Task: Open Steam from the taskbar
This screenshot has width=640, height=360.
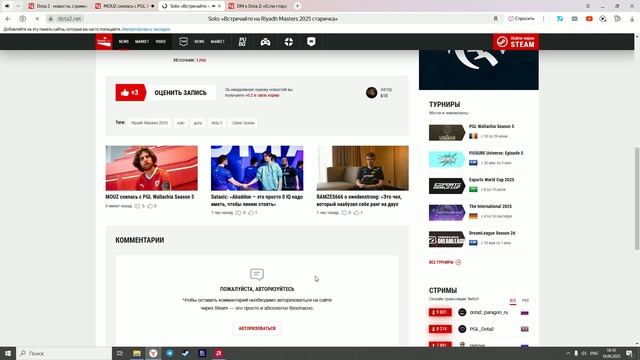Action: [186, 353]
